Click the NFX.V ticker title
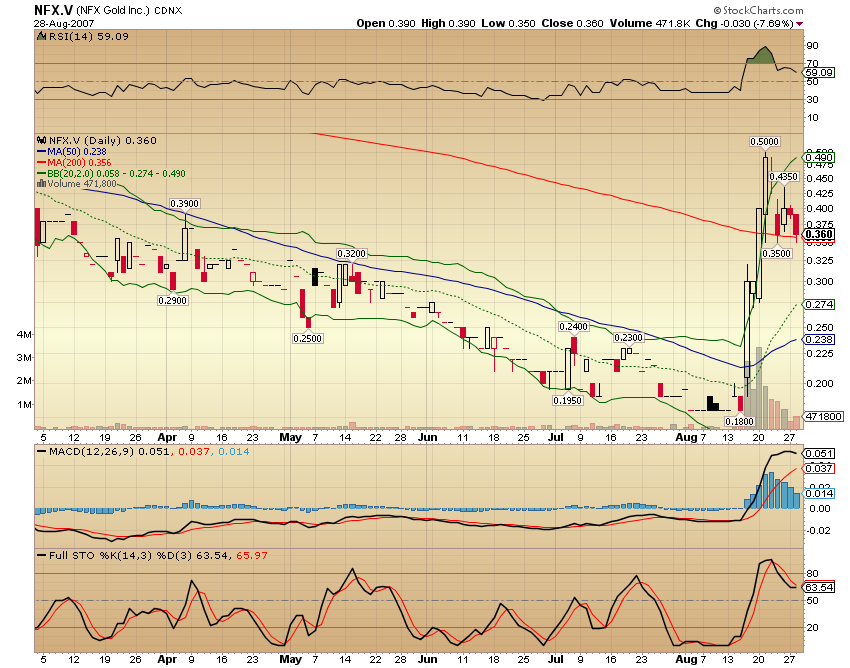 [52, 9]
